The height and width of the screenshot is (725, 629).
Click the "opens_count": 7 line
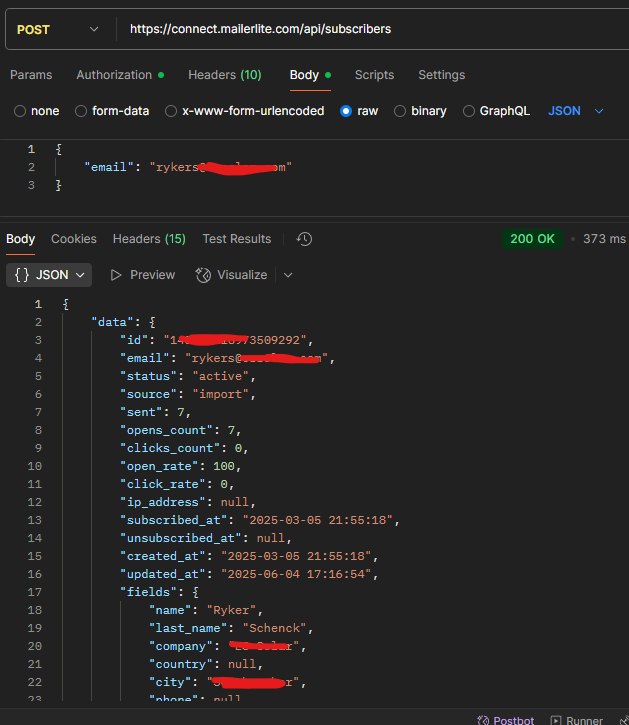(181, 430)
